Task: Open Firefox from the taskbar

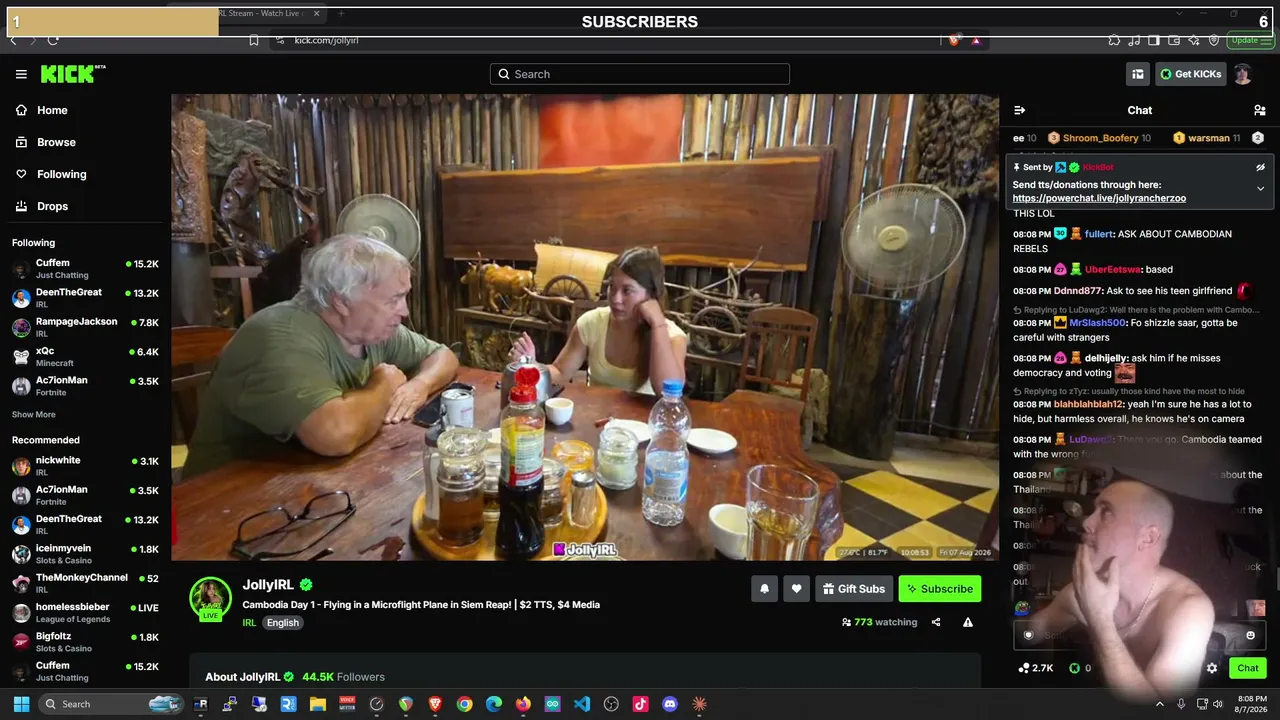Action: click(x=523, y=704)
